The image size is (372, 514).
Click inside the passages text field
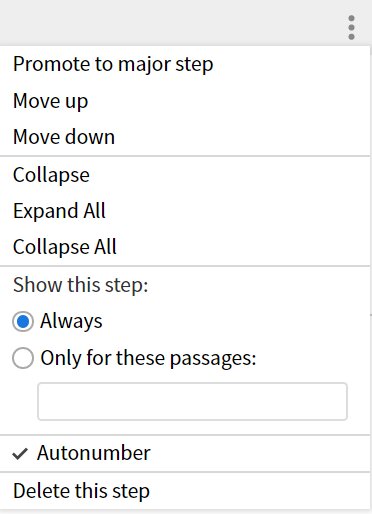click(x=192, y=401)
